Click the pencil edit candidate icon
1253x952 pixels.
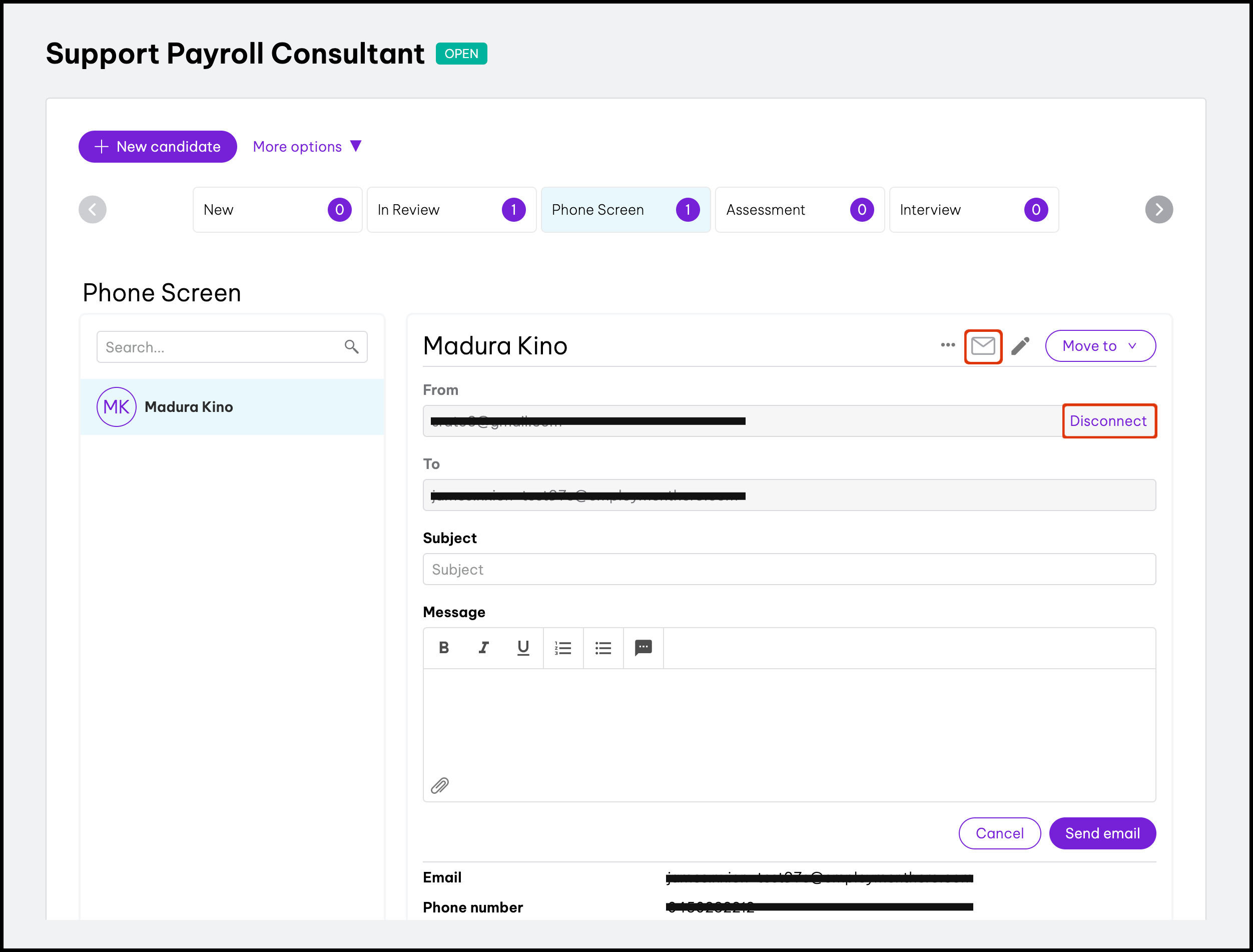pyautogui.click(x=1020, y=346)
